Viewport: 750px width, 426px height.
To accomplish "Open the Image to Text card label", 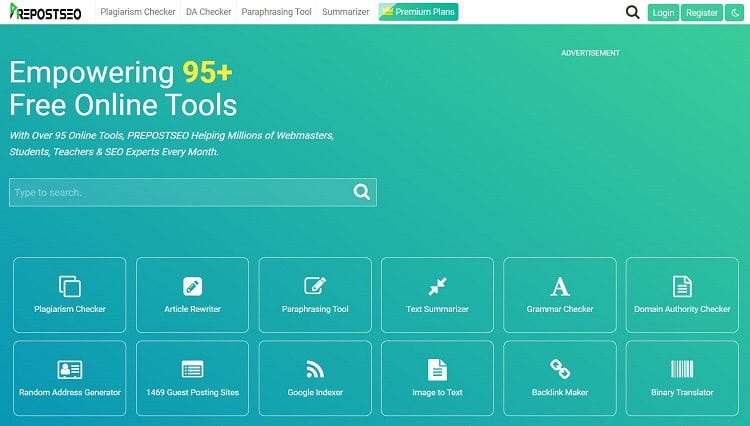I will [437, 392].
